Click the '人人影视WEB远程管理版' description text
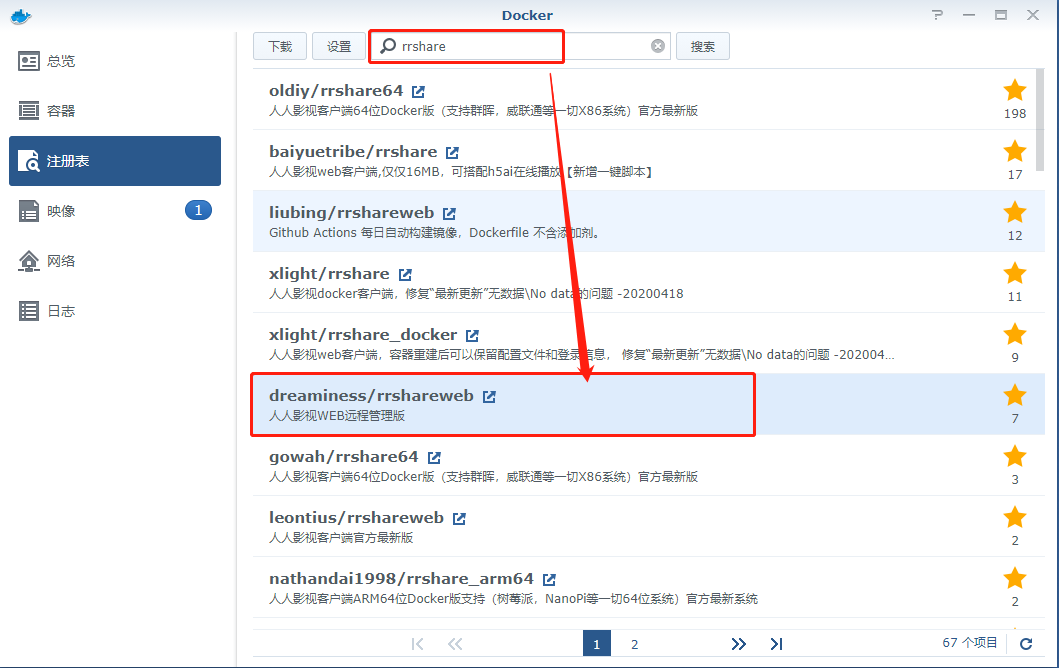 (337, 415)
